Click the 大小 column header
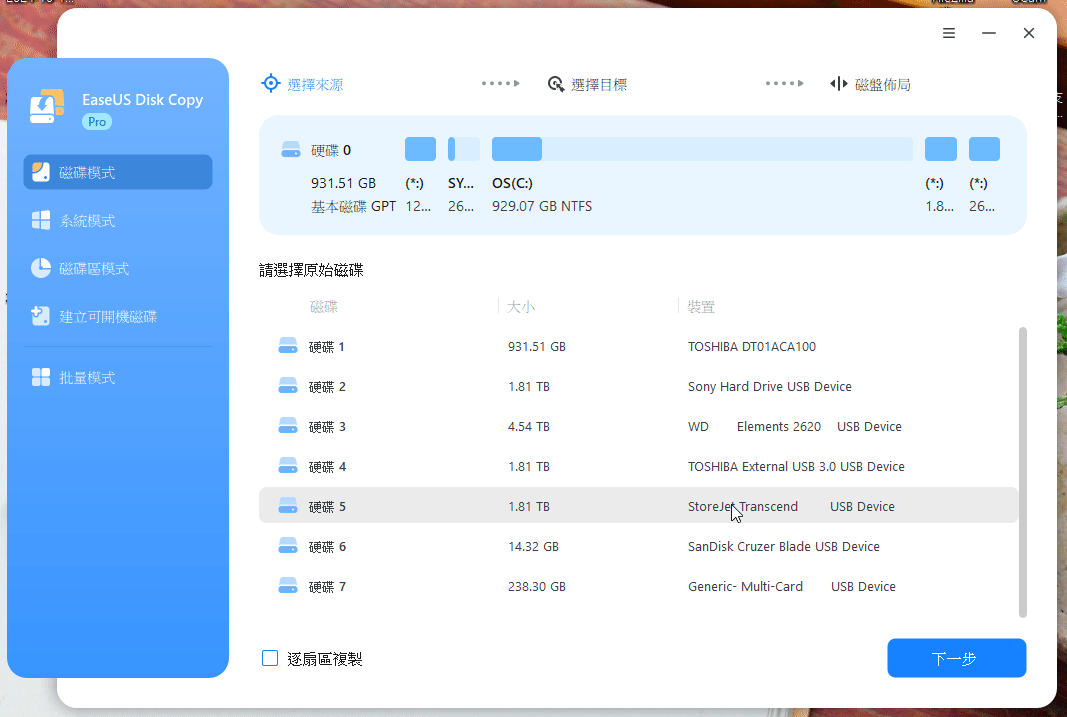The width and height of the screenshot is (1067, 717). click(x=521, y=307)
